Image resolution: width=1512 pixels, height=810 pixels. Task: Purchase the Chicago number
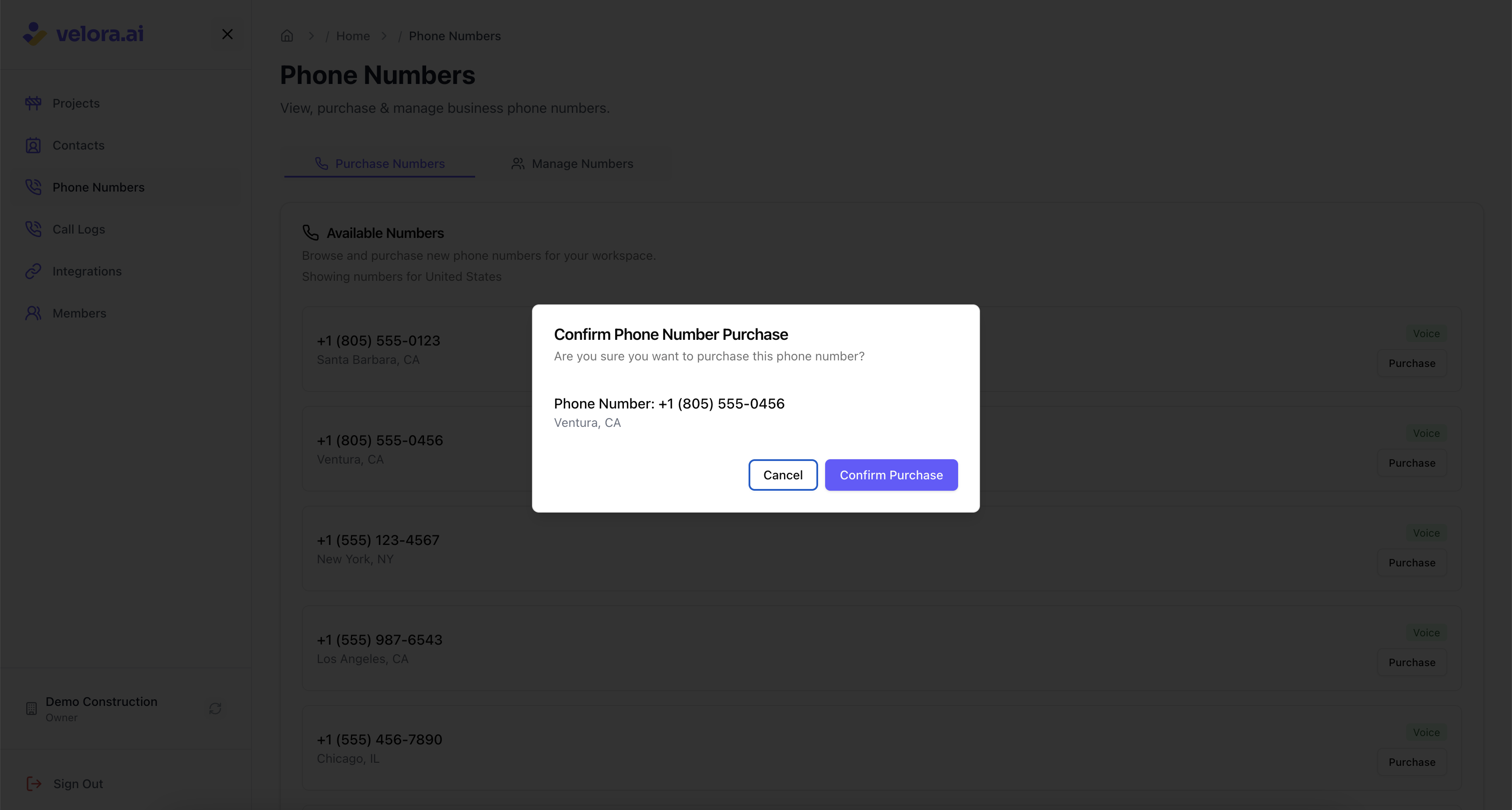click(1412, 762)
